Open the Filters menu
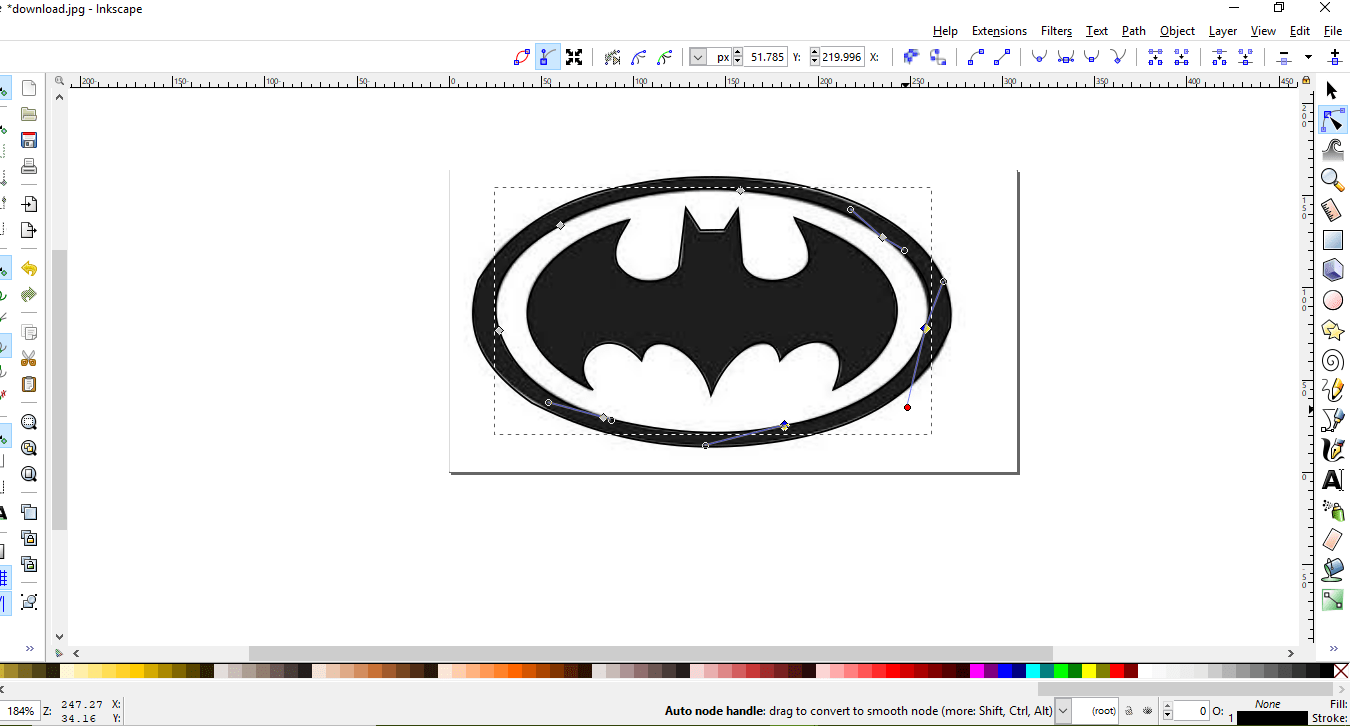This screenshot has width=1350, height=726. 1056,31
